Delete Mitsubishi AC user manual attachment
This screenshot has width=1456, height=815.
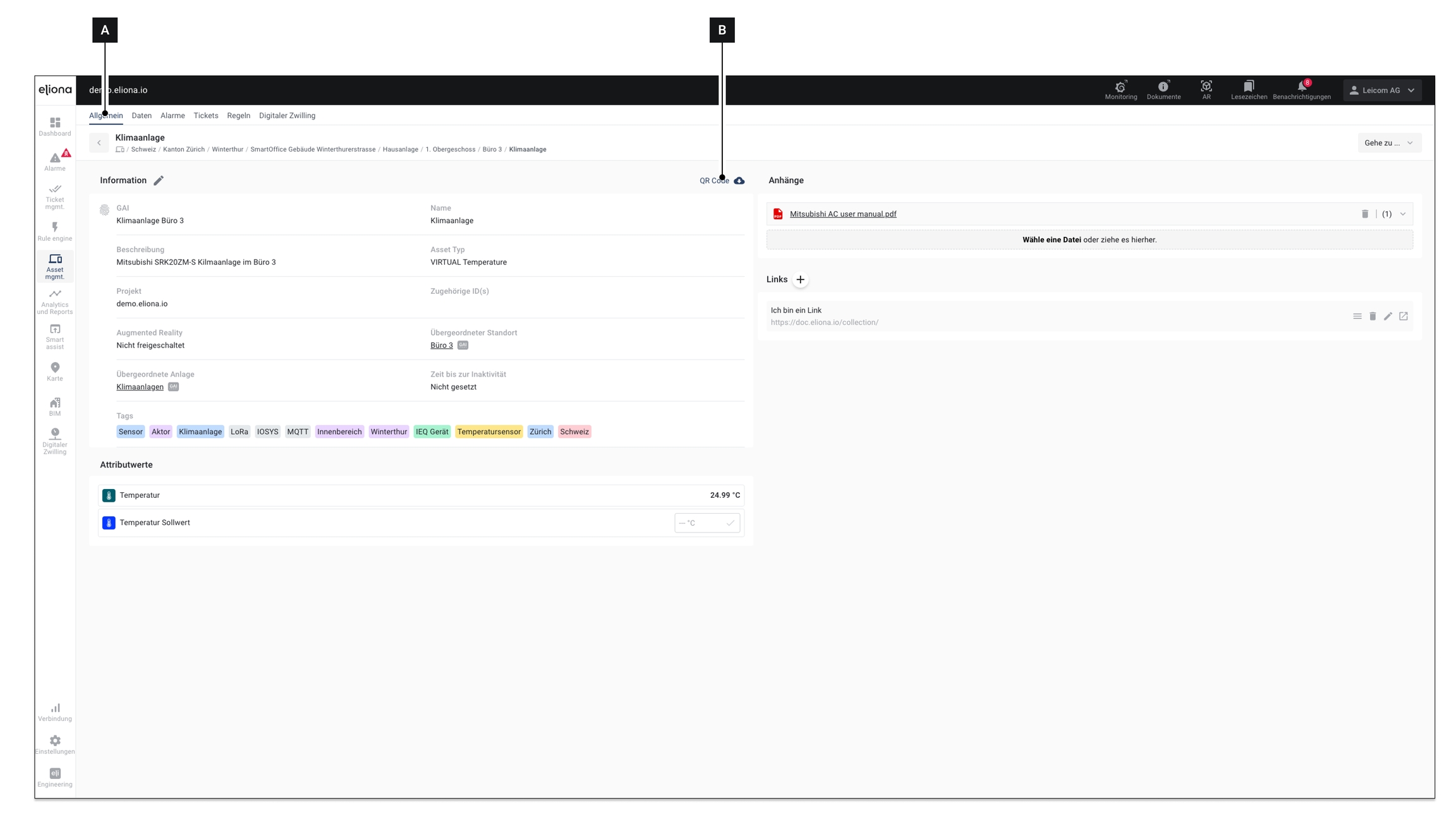pyautogui.click(x=1364, y=214)
